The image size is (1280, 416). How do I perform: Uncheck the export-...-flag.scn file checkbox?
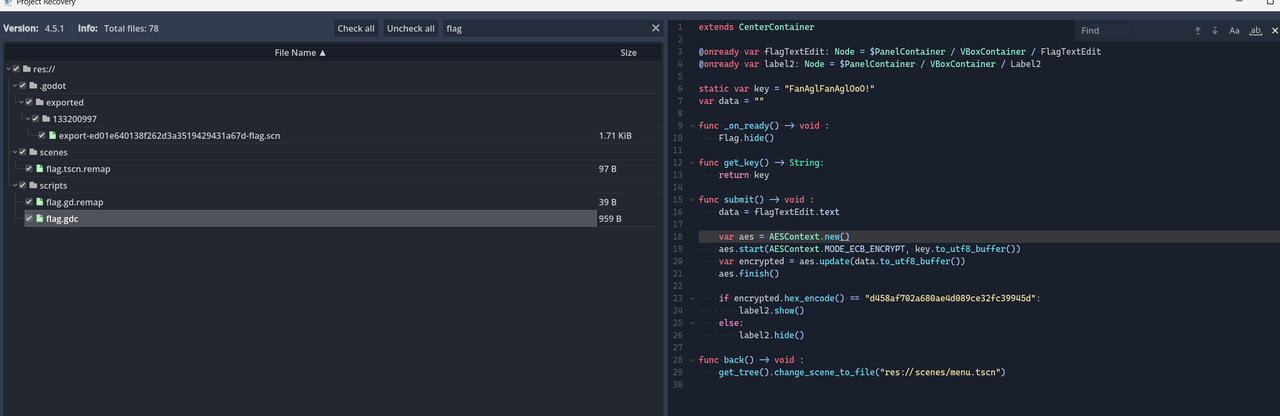[42, 135]
